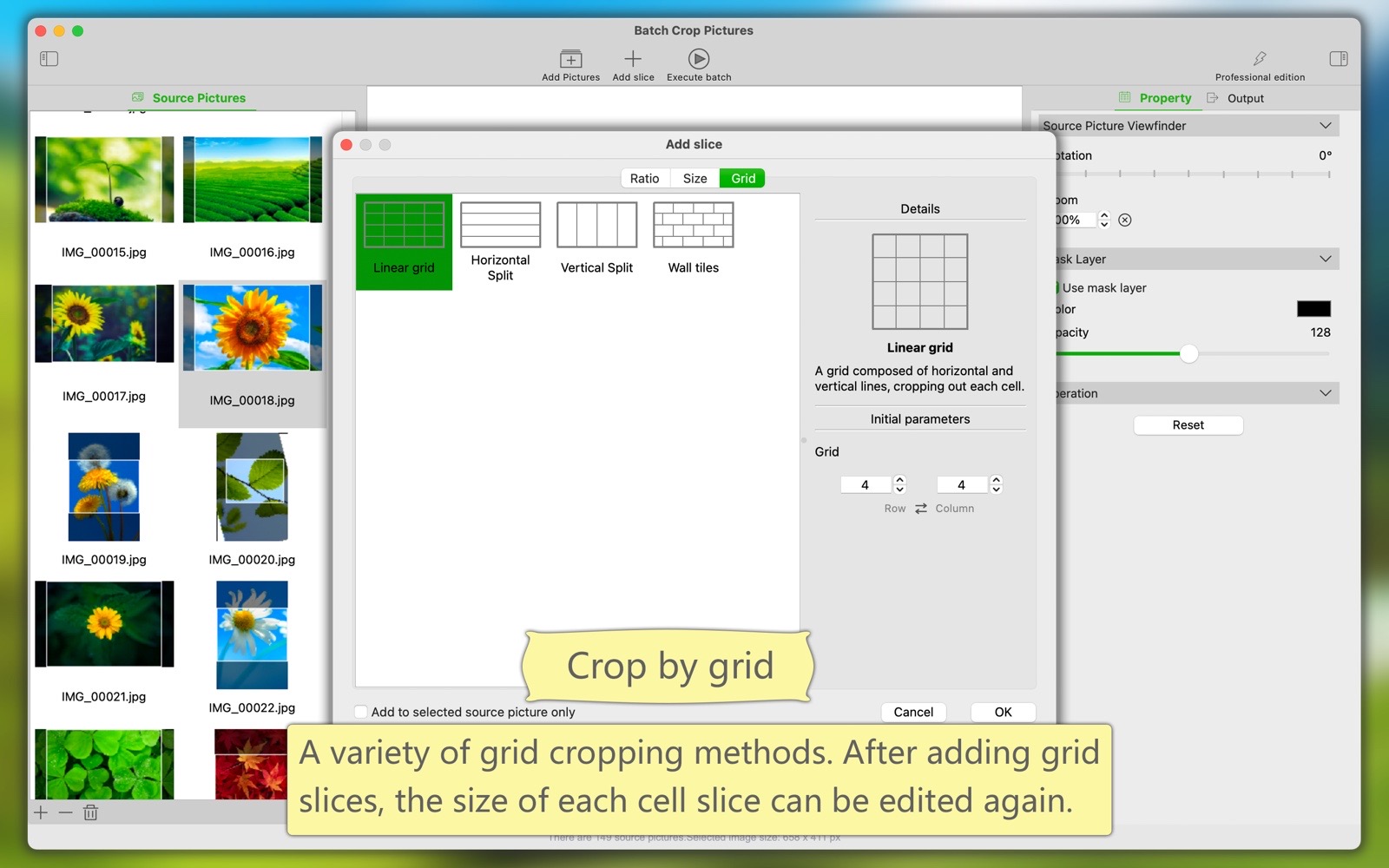Toggle the left sidebar panel icon

pyautogui.click(x=49, y=59)
